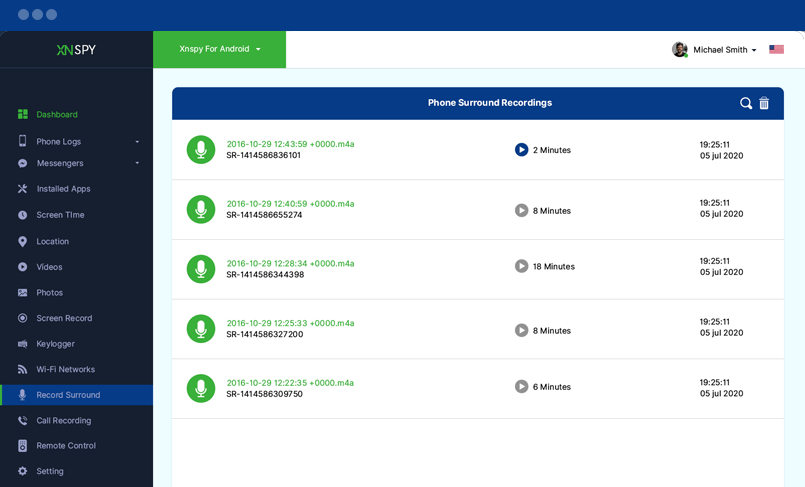Screen dimensions: 805x487
Task: Expand the Phone Logs submenu
Action: point(137,142)
